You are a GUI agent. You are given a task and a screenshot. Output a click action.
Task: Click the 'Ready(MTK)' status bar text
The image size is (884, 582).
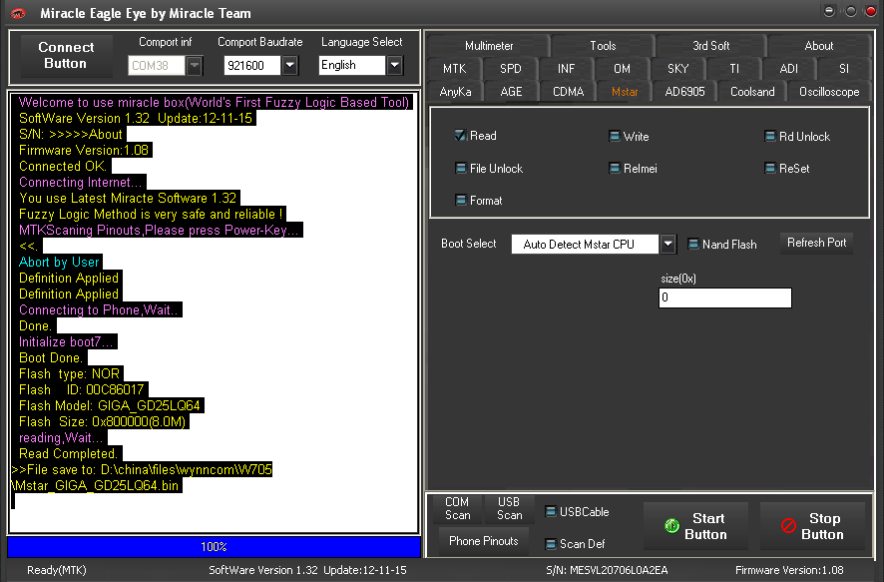(56, 570)
